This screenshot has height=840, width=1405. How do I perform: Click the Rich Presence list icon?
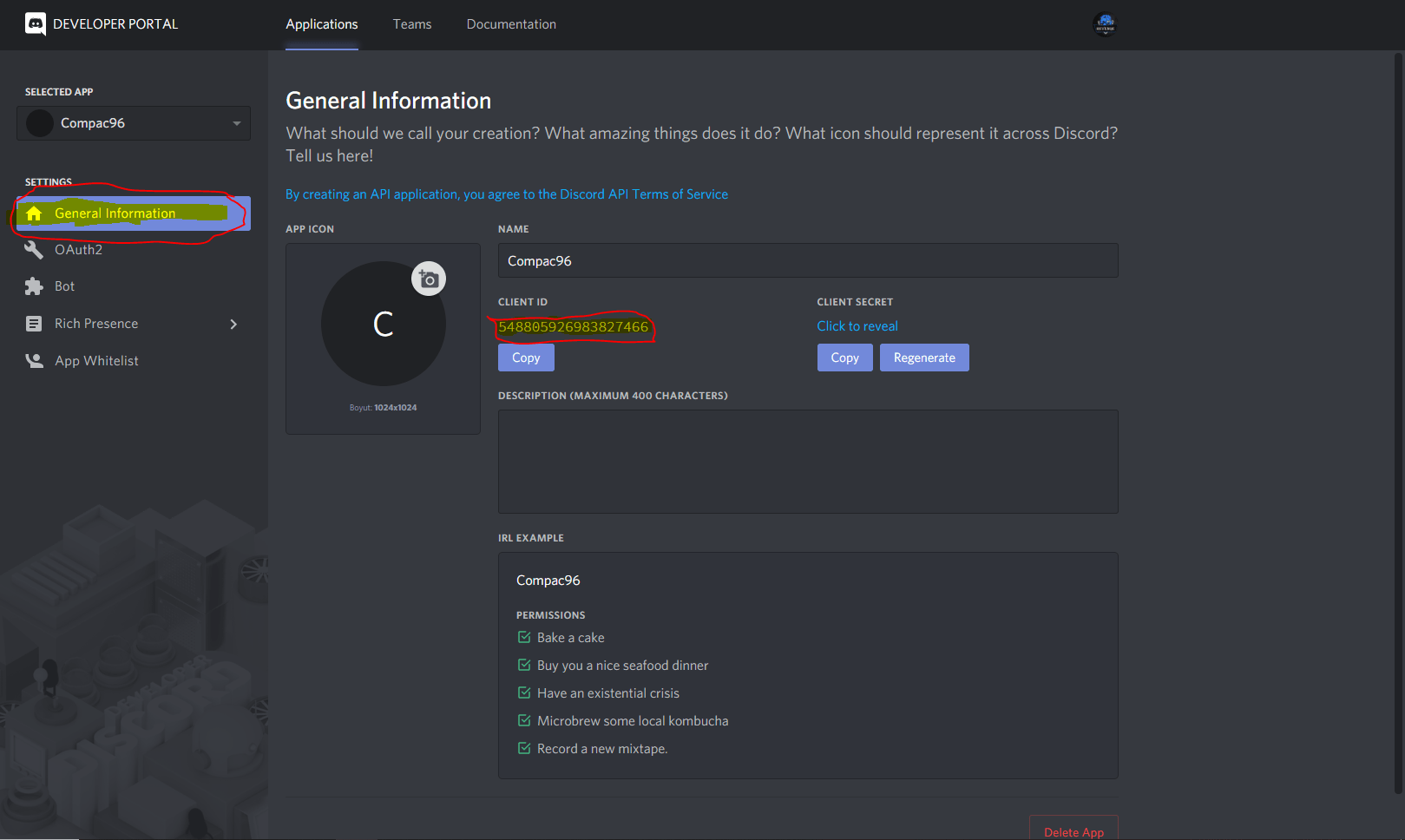click(x=34, y=324)
